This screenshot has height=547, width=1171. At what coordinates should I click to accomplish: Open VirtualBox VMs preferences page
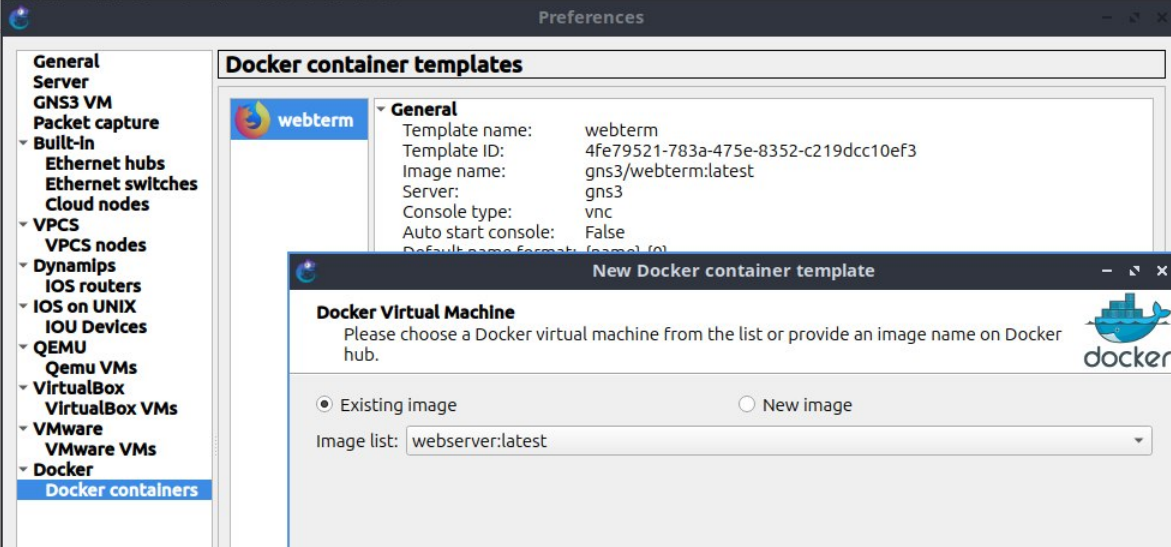(x=111, y=408)
